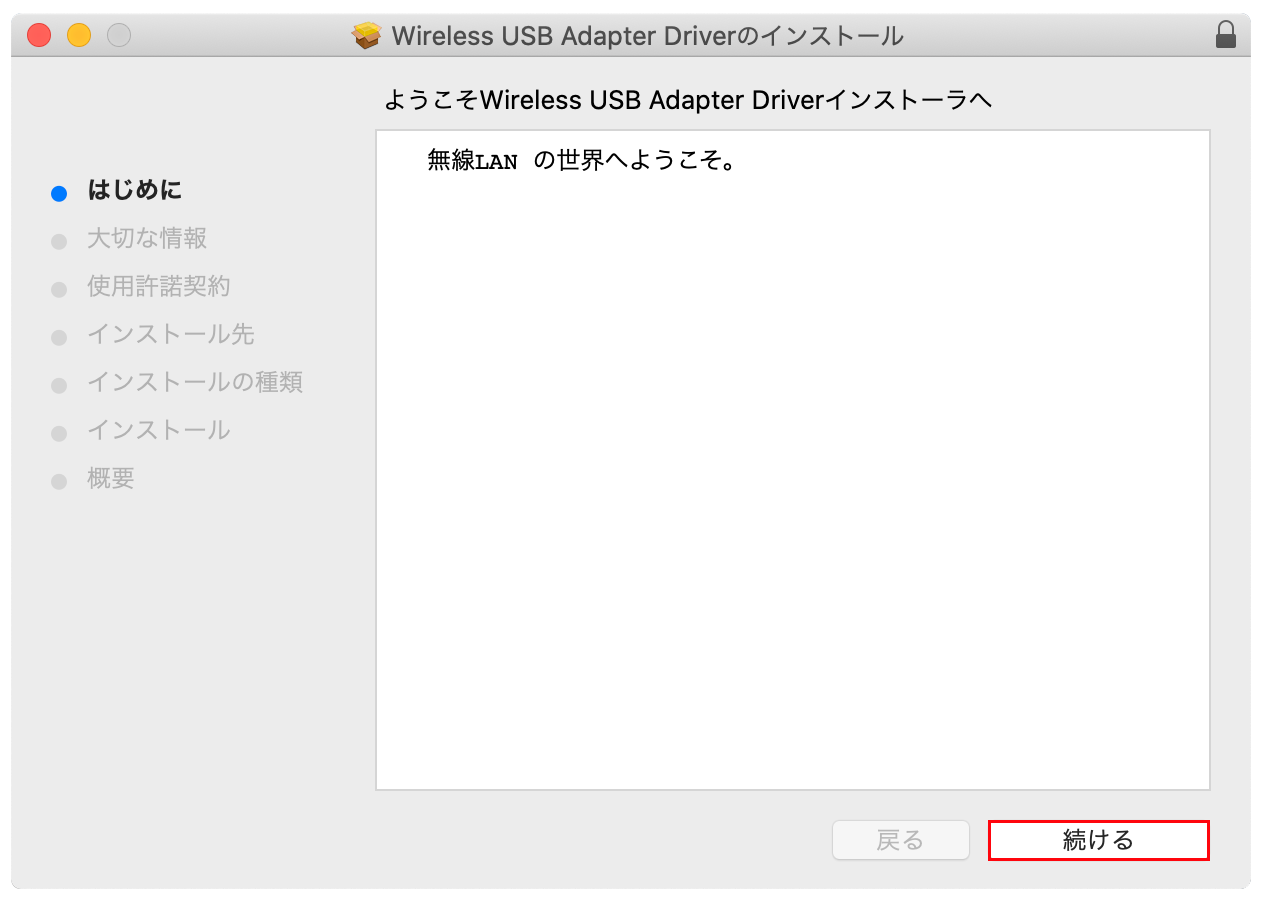Select the 大切な情報 step
This screenshot has height=909, width=1269.
click(x=147, y=238)
